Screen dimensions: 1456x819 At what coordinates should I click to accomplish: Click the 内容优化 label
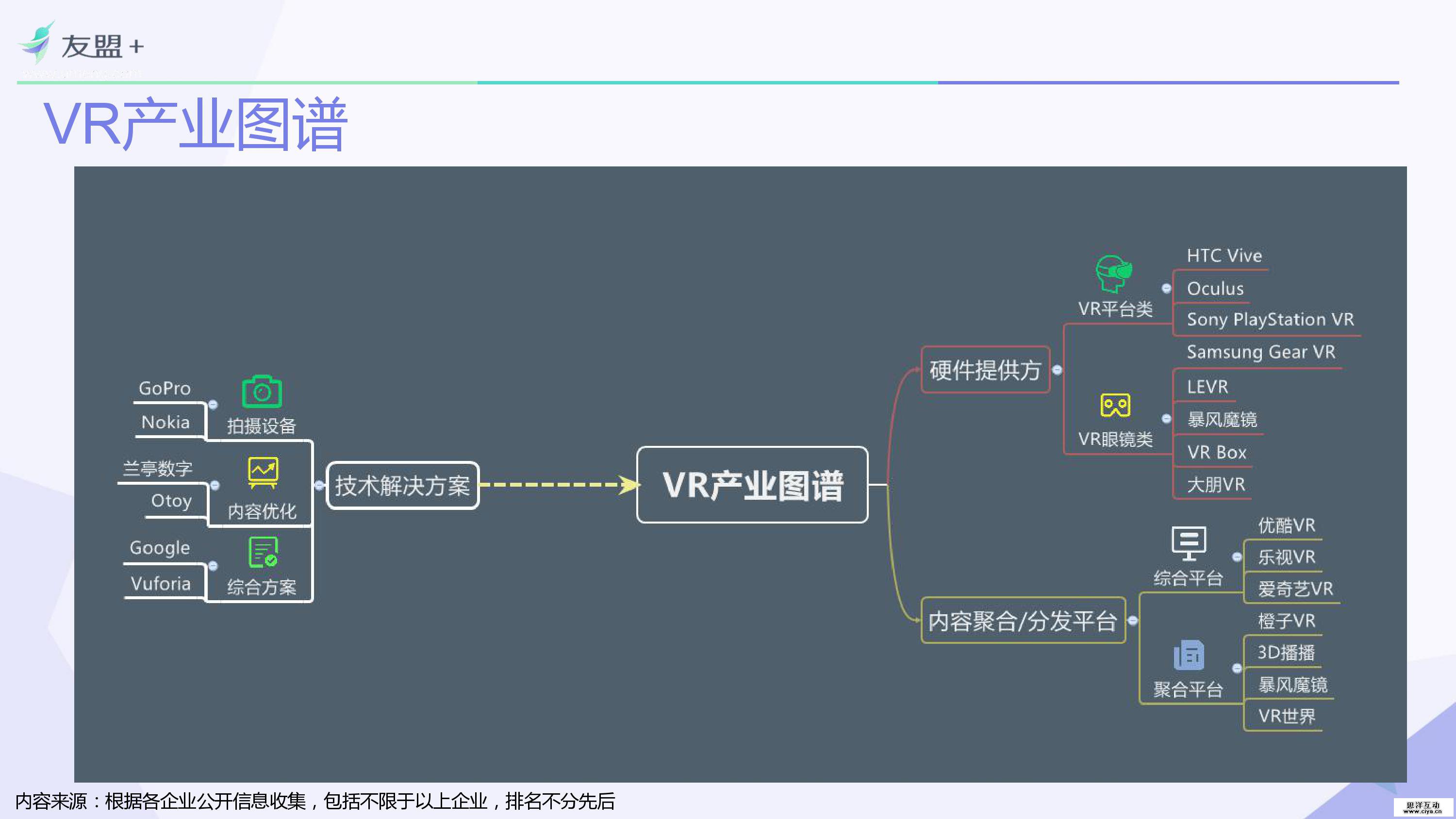point(262,511)
